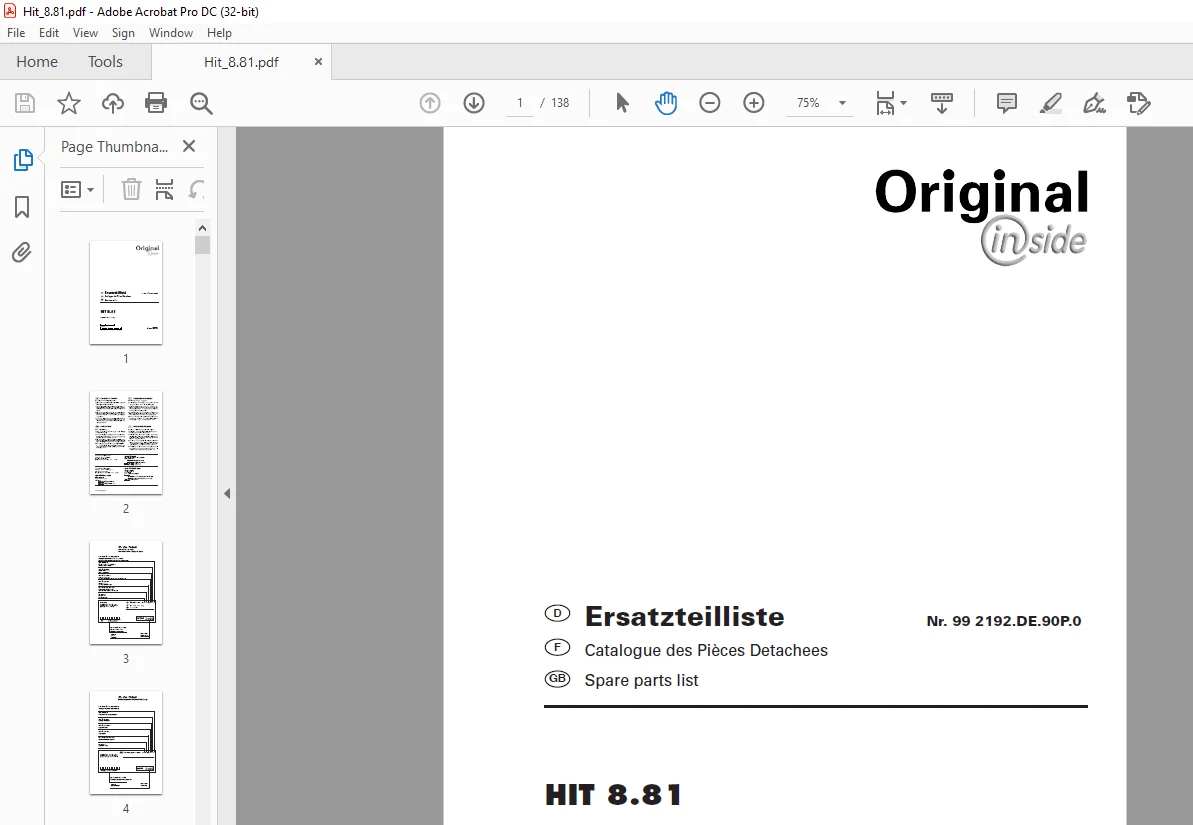
Task: Select page 1 thumbnail
Action: coord(126,293)
